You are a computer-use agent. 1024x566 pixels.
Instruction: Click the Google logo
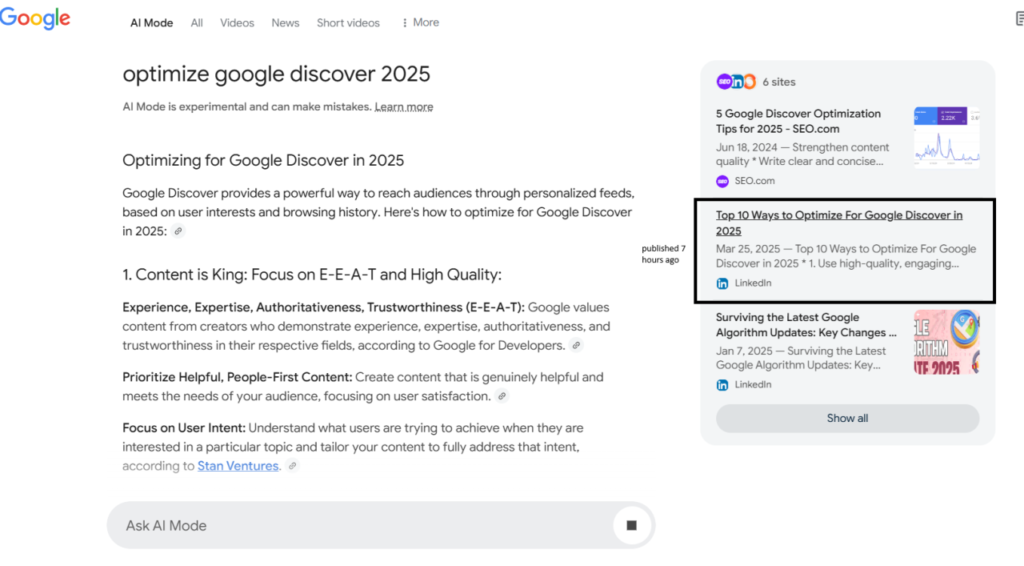click(x=35, y=19)
